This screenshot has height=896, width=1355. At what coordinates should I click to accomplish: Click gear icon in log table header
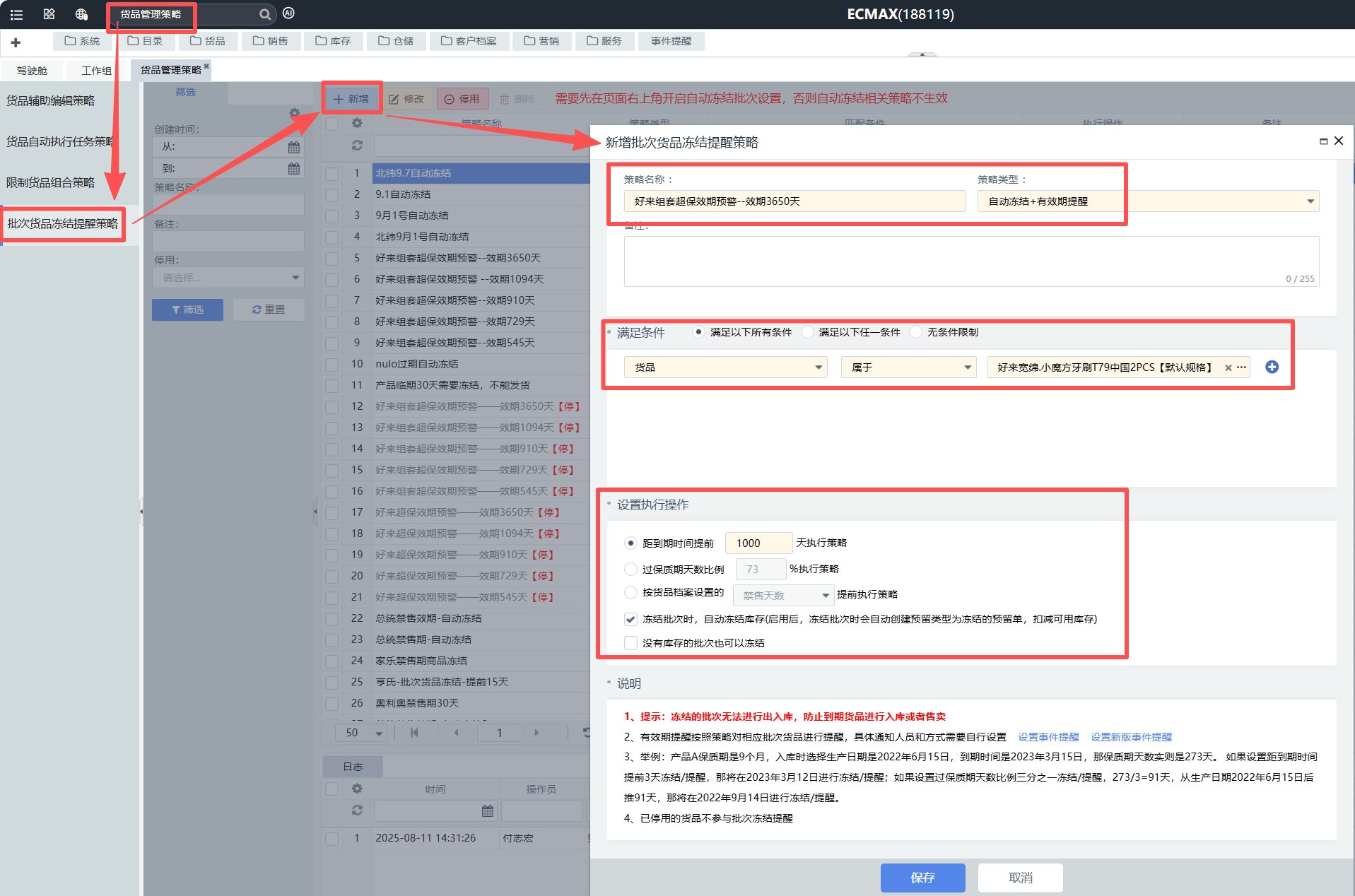(x=357, y=789)
